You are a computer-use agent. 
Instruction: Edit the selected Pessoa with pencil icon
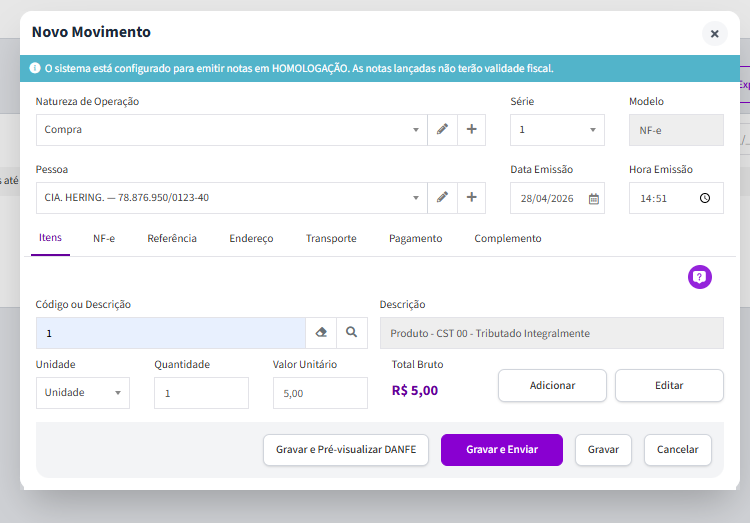pyautogui.click(x=442, y=198)
